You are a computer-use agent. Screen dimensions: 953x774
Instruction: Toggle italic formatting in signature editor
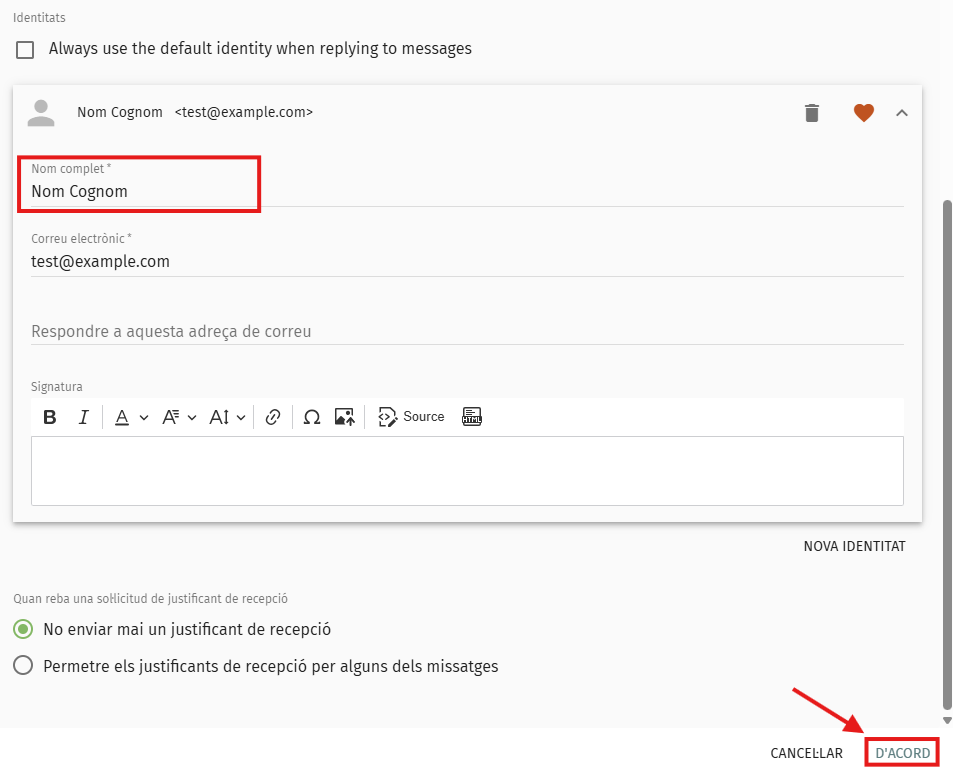pyautogui.click(x=84, y=417)
